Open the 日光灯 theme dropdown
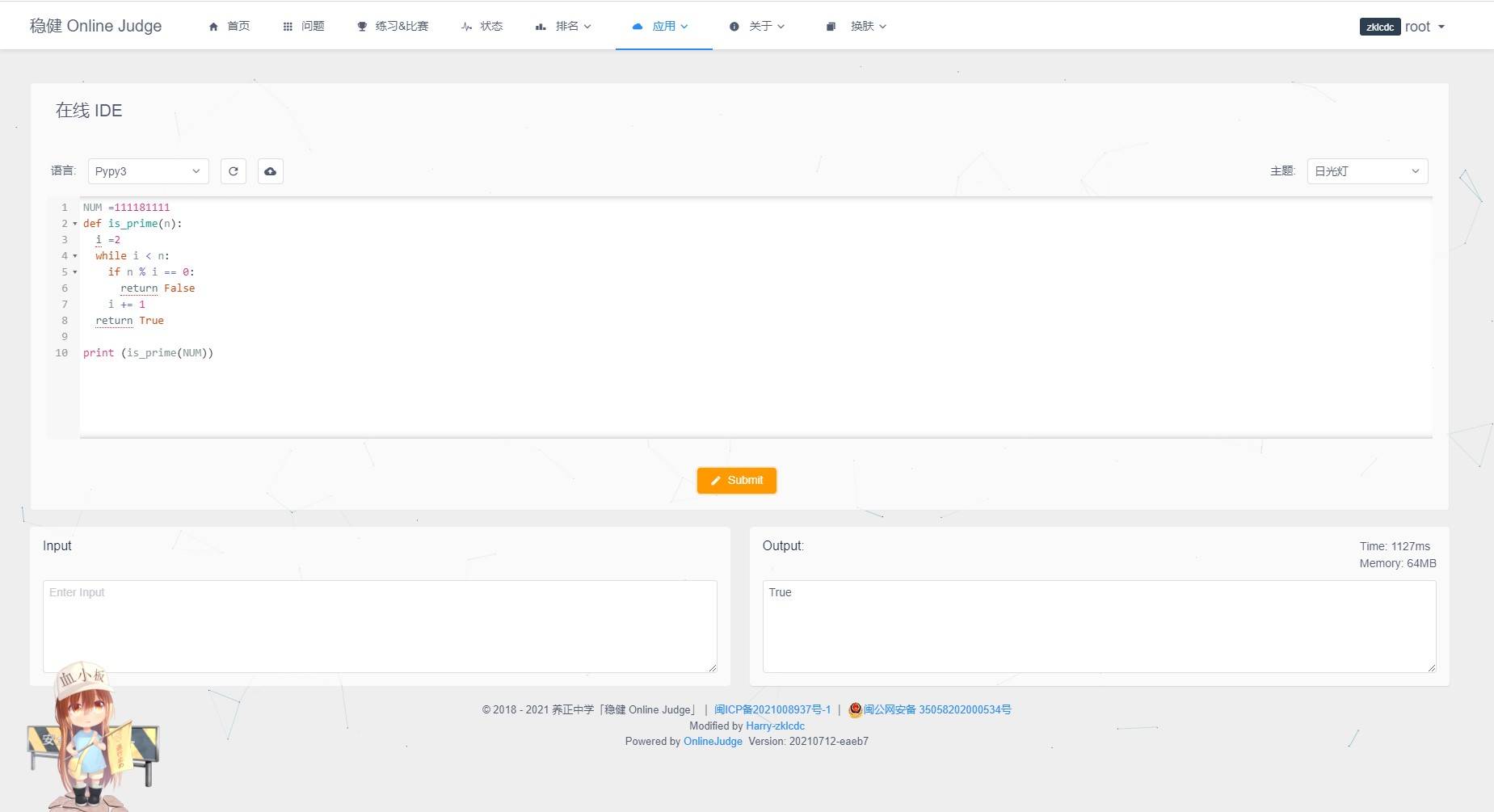The image size is (1494, 812). coord(1366,171)
